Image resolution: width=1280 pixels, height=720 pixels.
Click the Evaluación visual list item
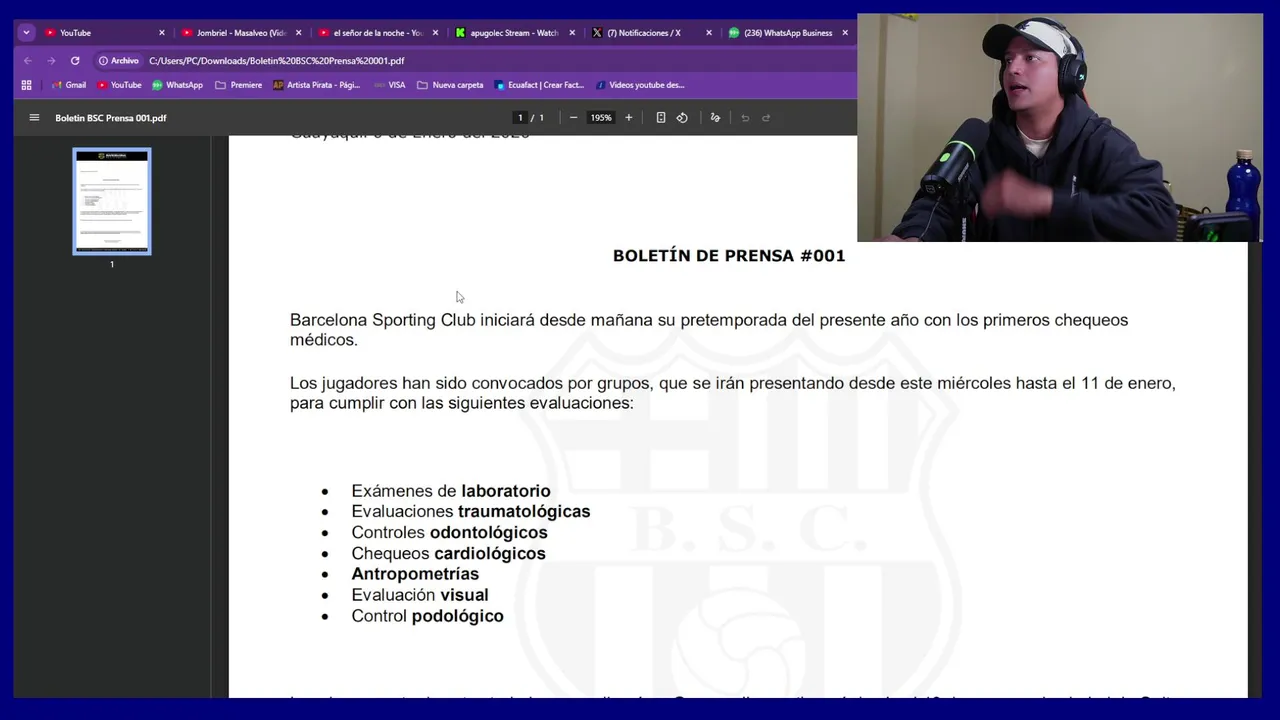click(x=420, y=595)
